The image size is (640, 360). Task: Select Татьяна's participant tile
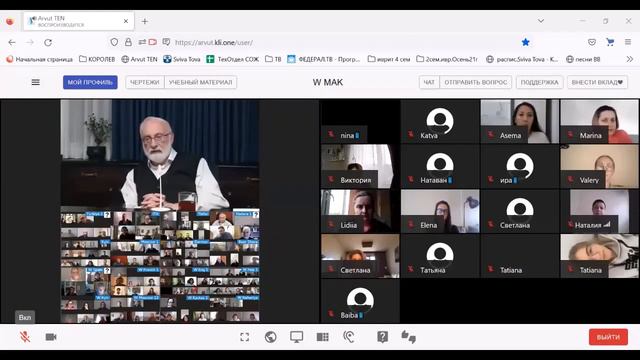[440, 256]
